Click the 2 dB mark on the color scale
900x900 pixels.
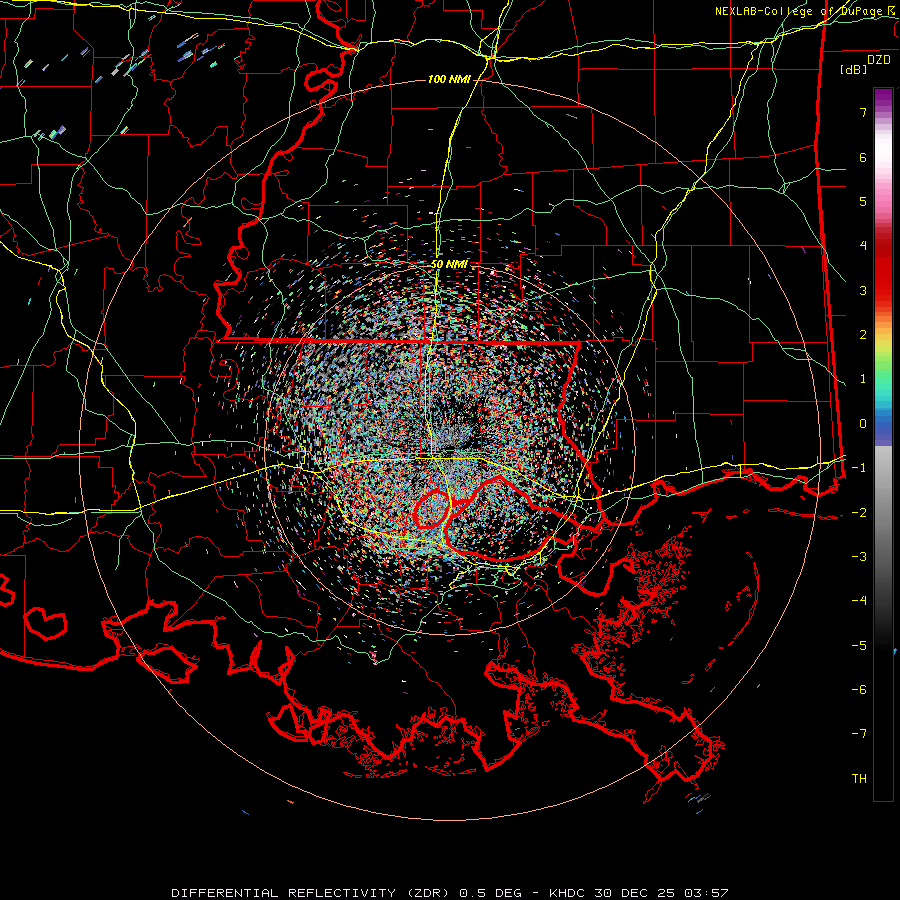point(863,335)
